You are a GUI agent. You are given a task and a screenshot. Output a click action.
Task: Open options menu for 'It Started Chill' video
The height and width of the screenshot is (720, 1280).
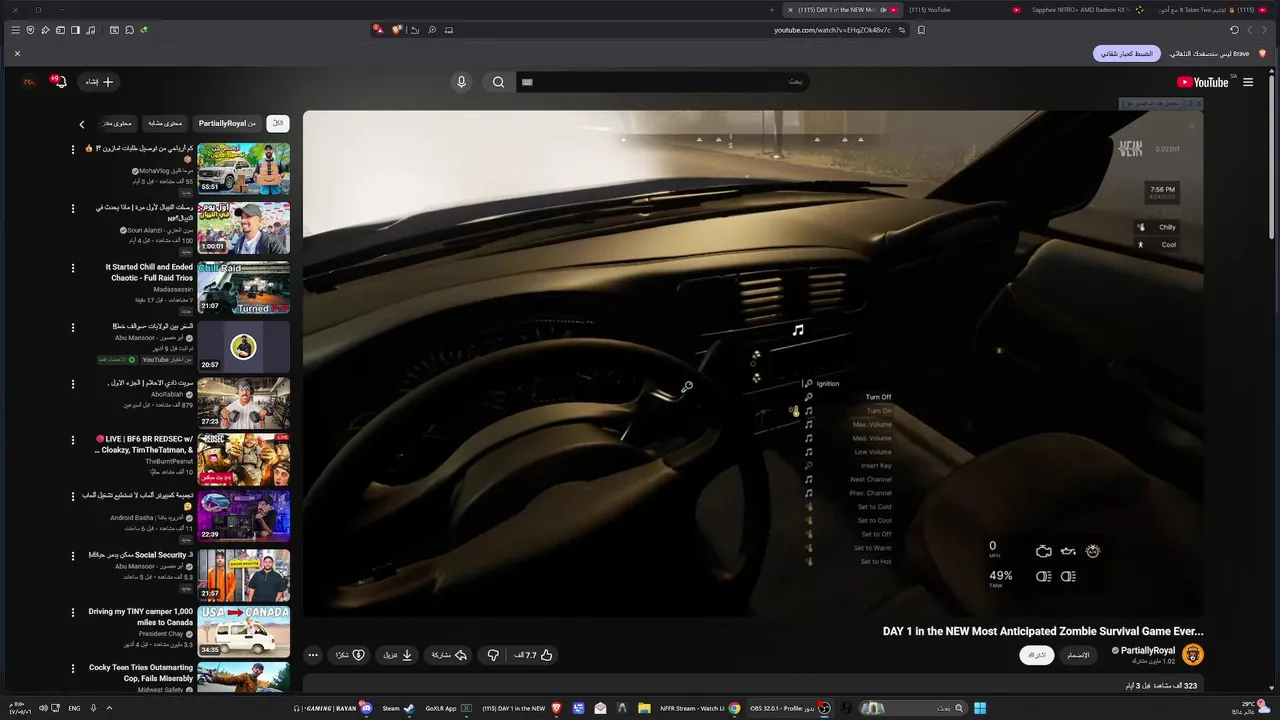click(x=72, y=268)
